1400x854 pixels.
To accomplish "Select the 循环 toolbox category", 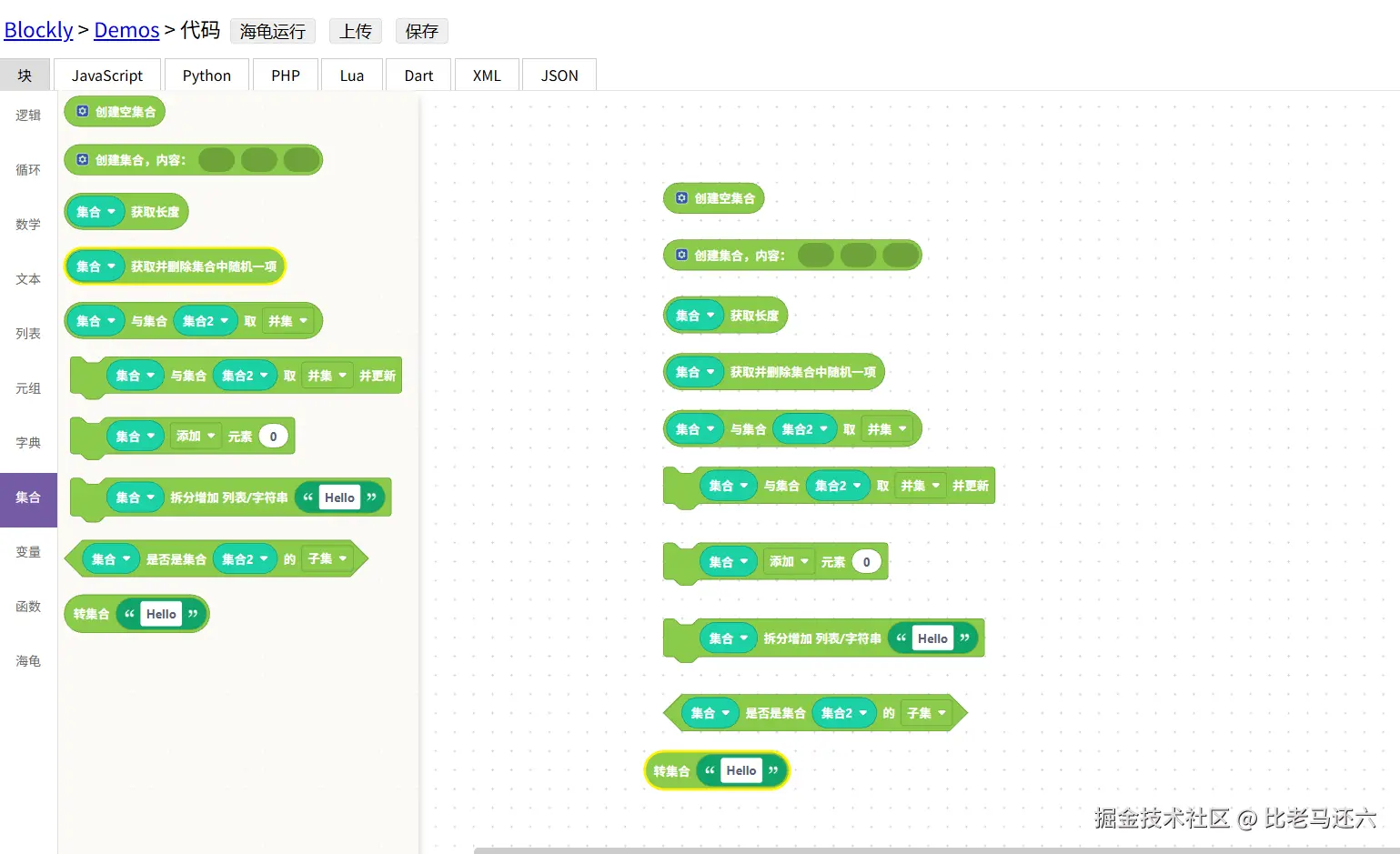I will (x=28, y=170).
